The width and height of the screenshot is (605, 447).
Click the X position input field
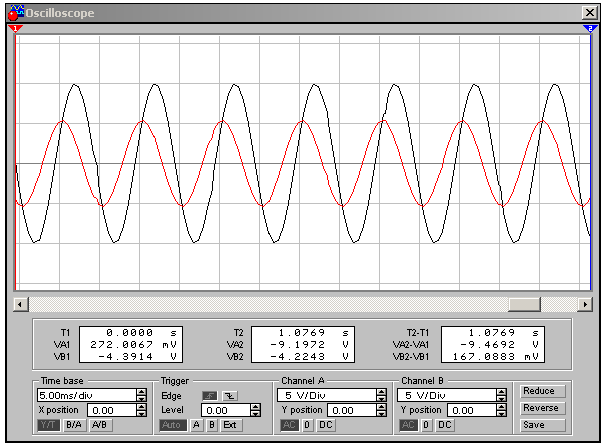click(x=112, y=410)
